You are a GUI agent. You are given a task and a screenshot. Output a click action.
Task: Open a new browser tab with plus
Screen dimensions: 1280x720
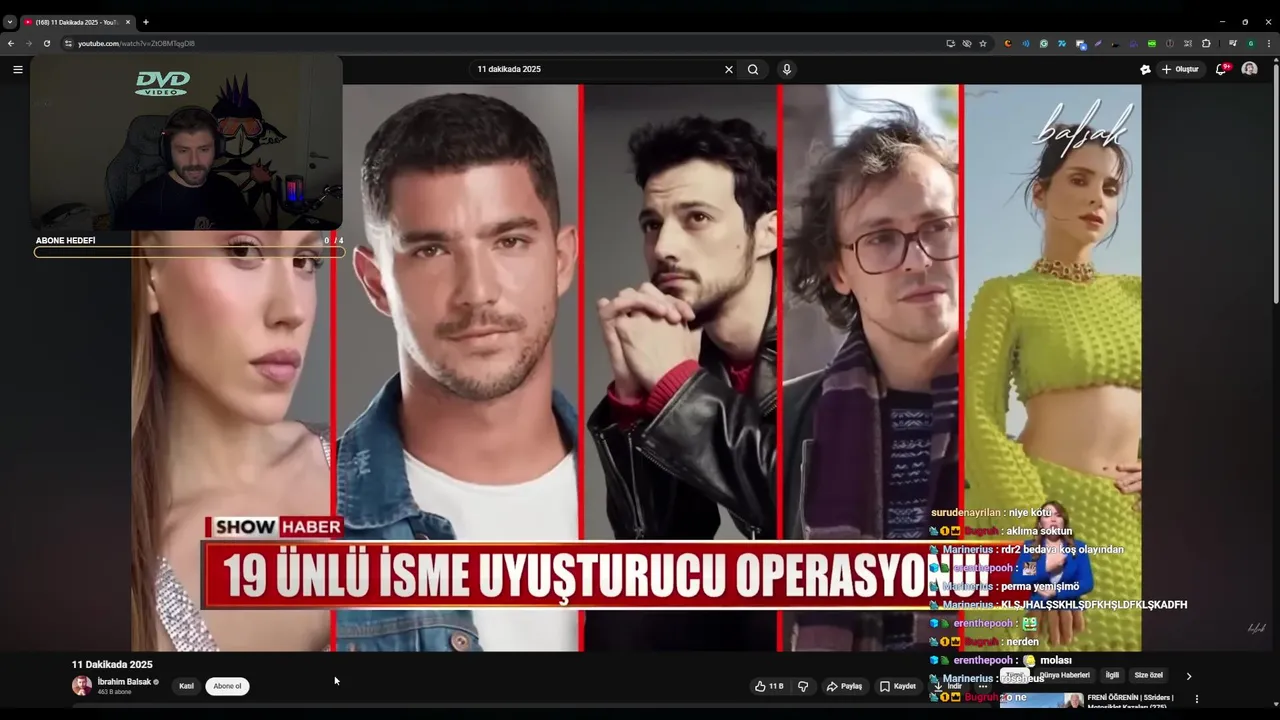tap(146, 22)
